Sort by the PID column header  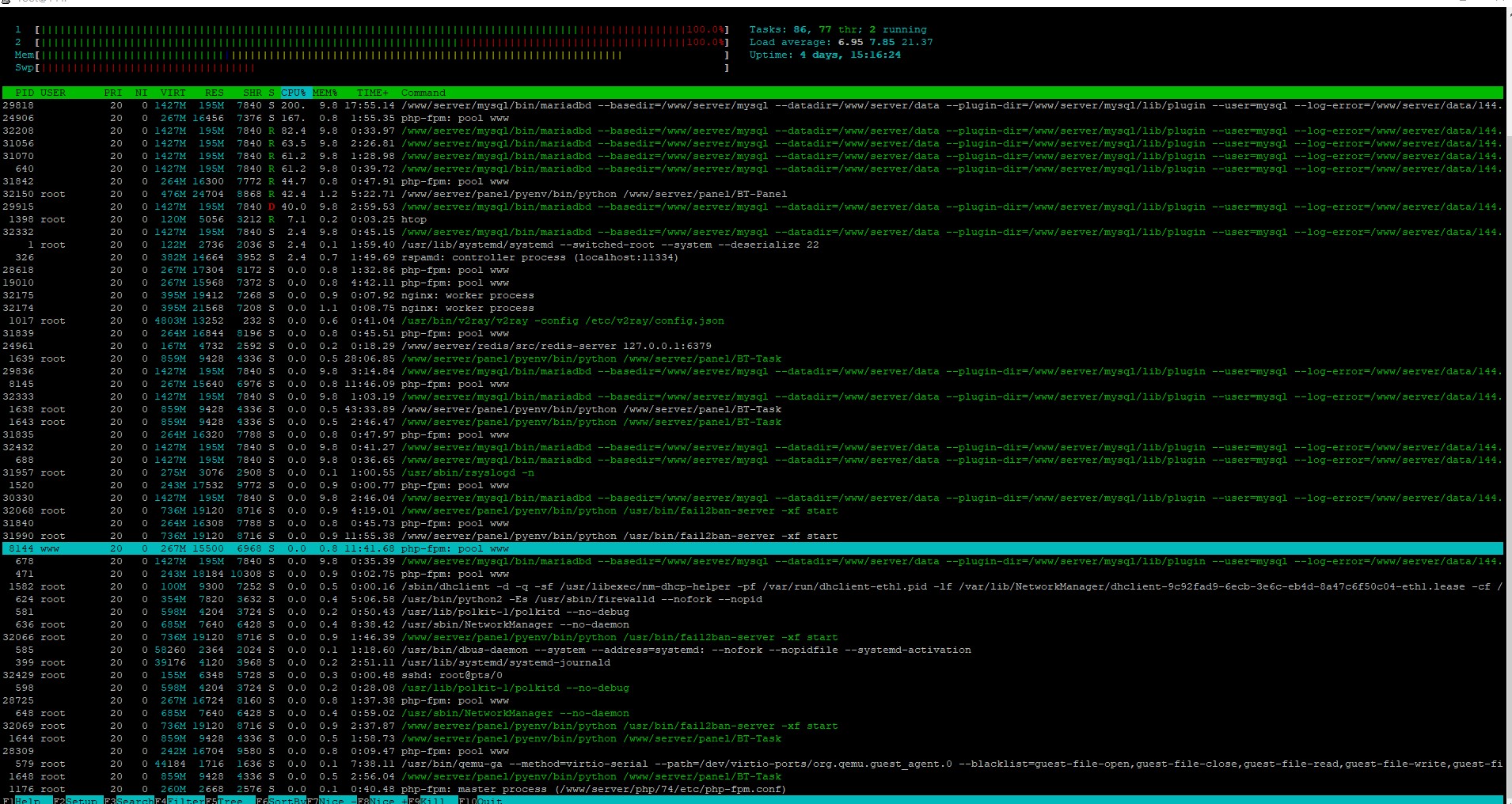(25, 93)
